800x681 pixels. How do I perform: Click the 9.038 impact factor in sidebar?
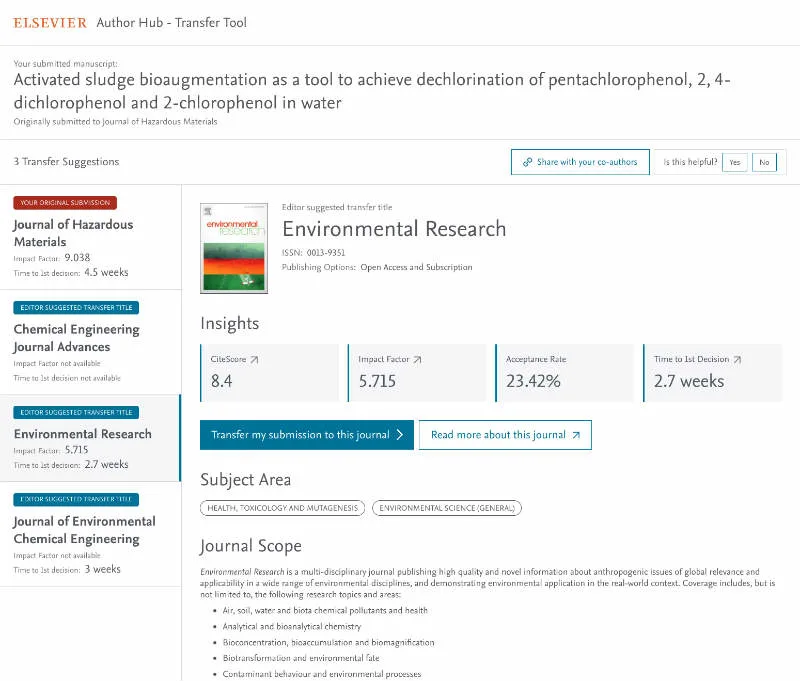click(77, 258)
